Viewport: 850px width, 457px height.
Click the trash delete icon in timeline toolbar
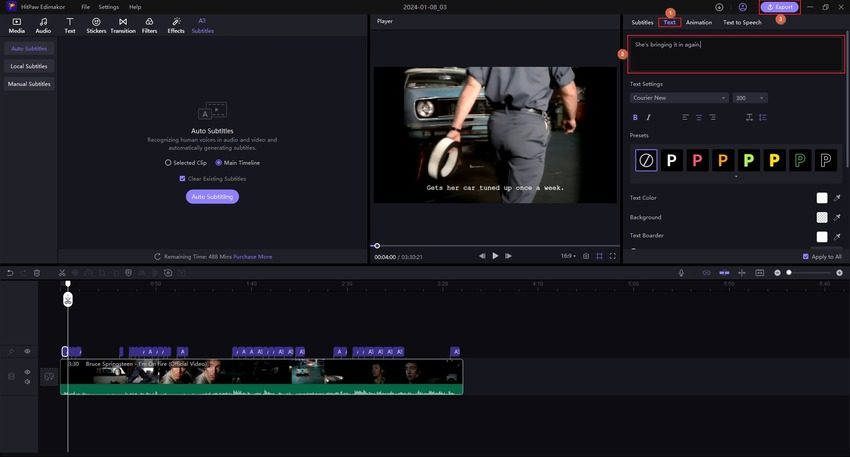pos(37,273)
